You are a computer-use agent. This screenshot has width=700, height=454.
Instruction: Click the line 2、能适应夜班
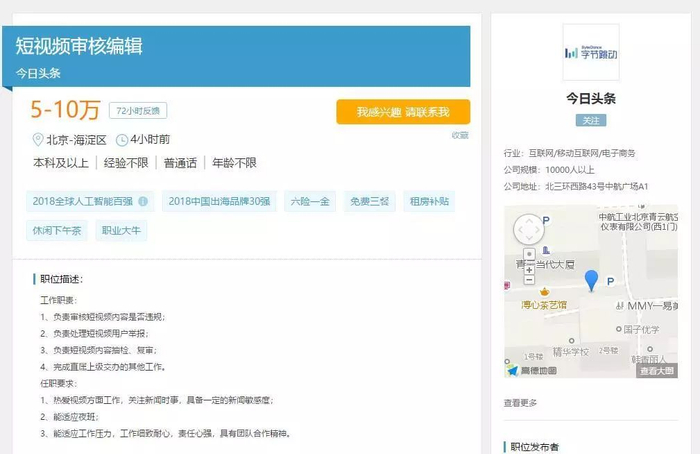(x=69, y=417)
